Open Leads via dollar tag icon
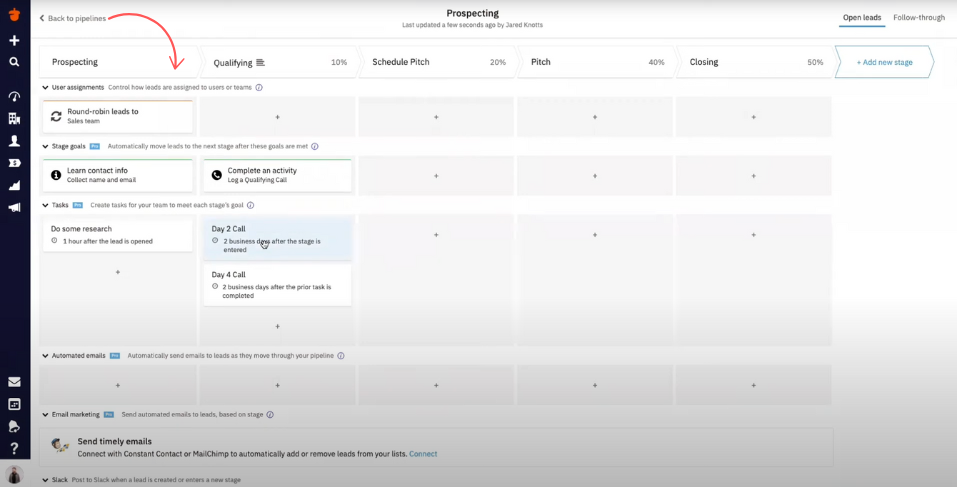This screenshot has width=957, height=487. tap(14, 162)
